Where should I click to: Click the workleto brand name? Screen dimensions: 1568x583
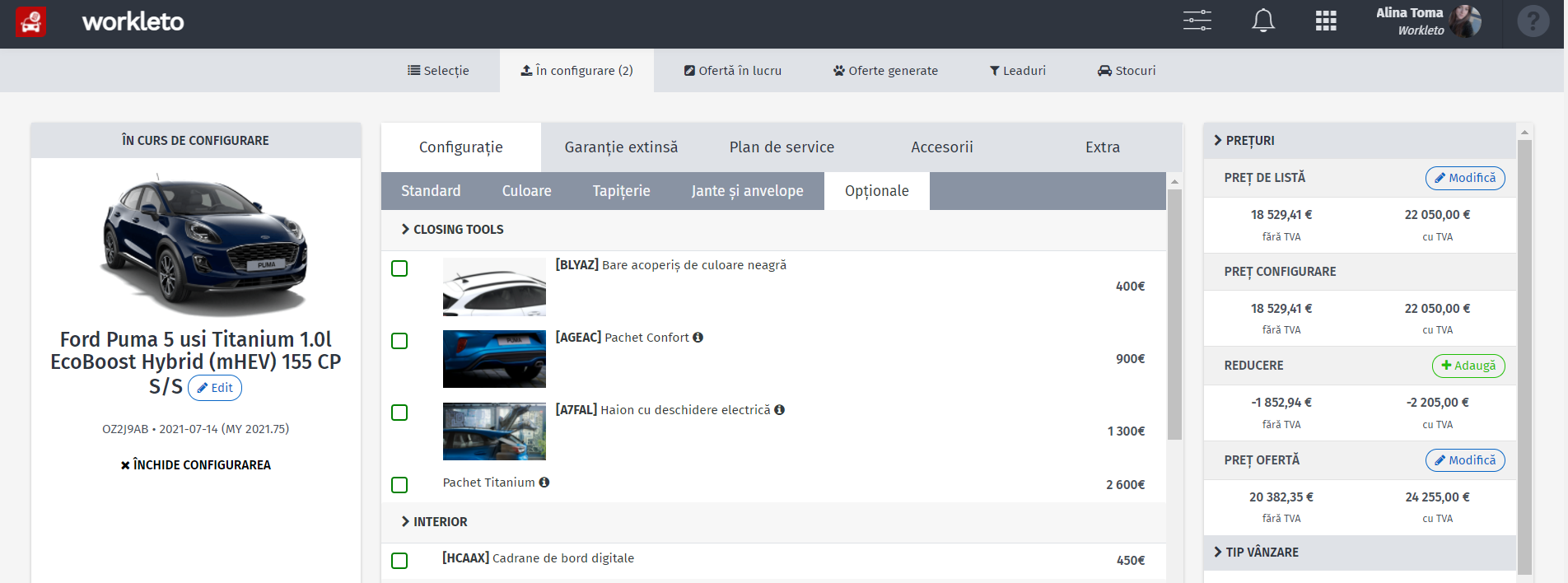click(133, 21)
